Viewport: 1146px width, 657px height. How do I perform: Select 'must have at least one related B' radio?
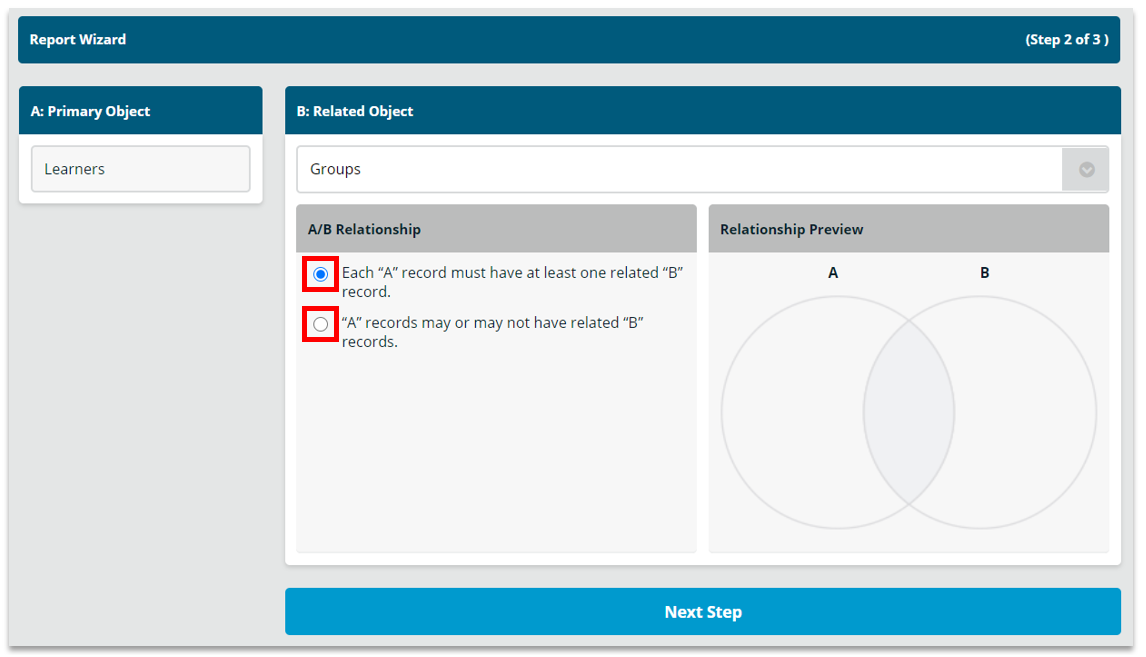click(x=320, y=274)
